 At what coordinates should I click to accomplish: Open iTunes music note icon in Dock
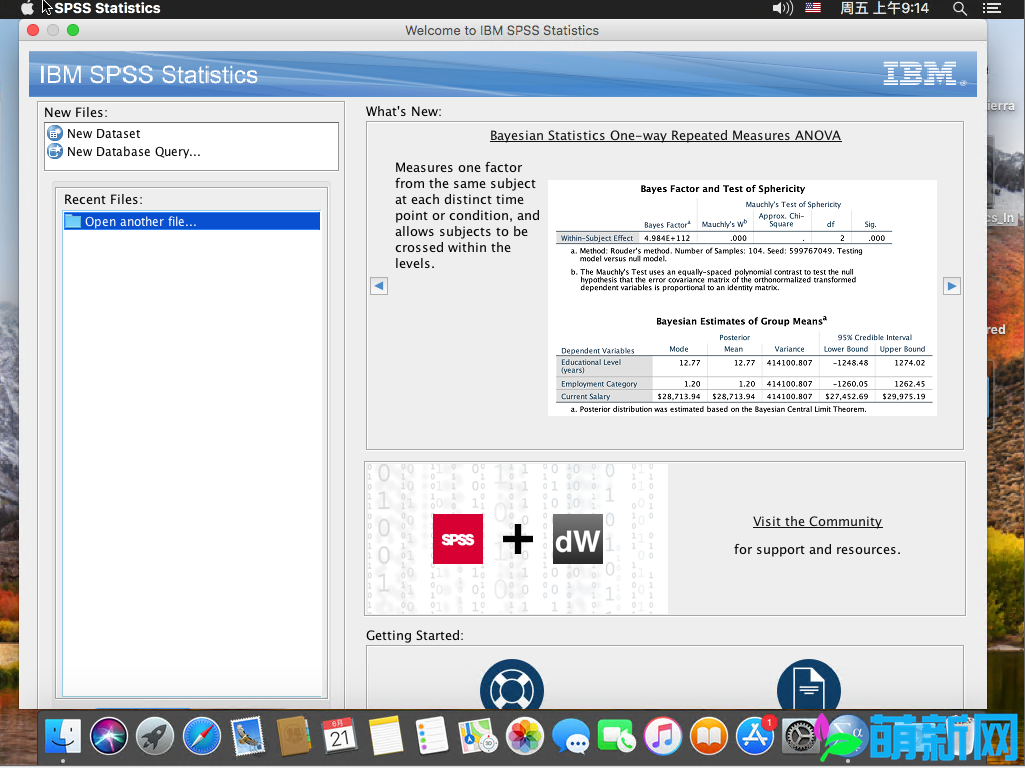tap(662, 736)
